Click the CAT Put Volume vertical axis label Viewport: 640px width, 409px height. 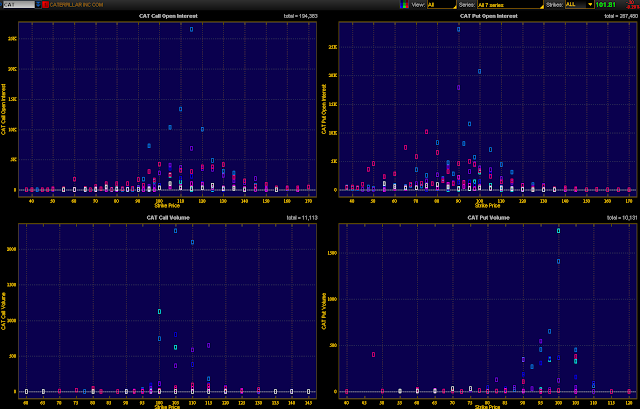tap(324, 311)
